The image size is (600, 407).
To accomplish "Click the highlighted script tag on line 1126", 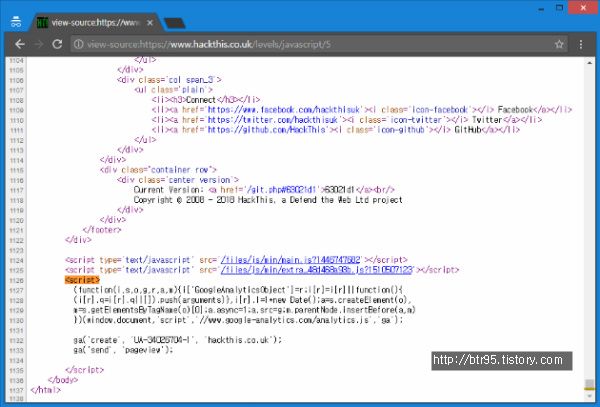I will click(x=82, y=280).
